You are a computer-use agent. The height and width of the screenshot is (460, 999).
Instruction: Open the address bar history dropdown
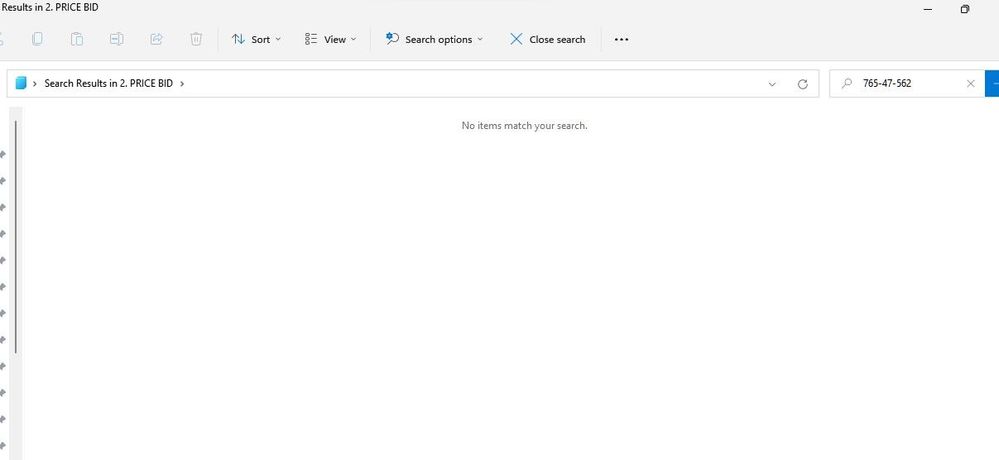click(x=772, y=83)
